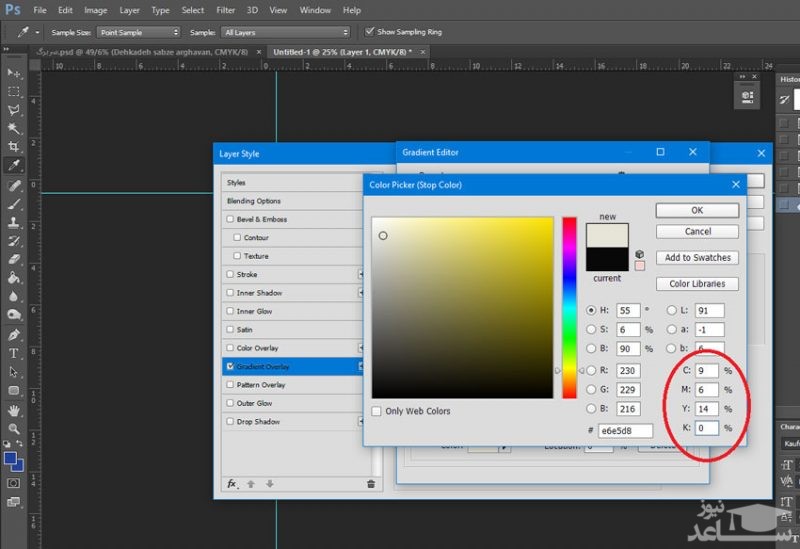Click Add to Swatches button

[698, 257]
